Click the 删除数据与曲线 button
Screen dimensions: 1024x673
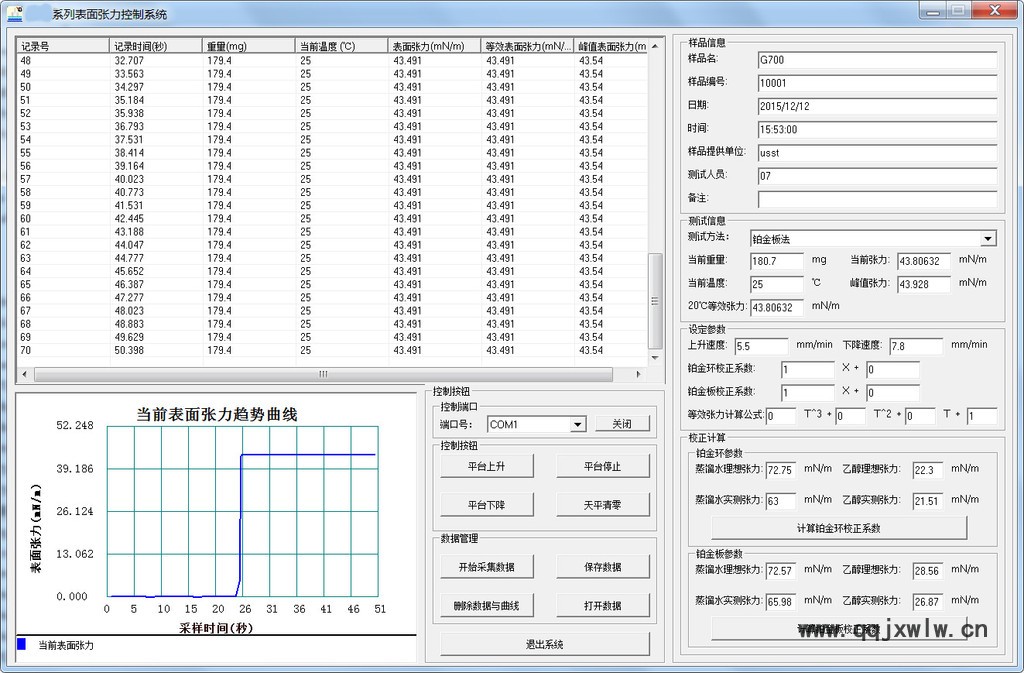[487, 606]
